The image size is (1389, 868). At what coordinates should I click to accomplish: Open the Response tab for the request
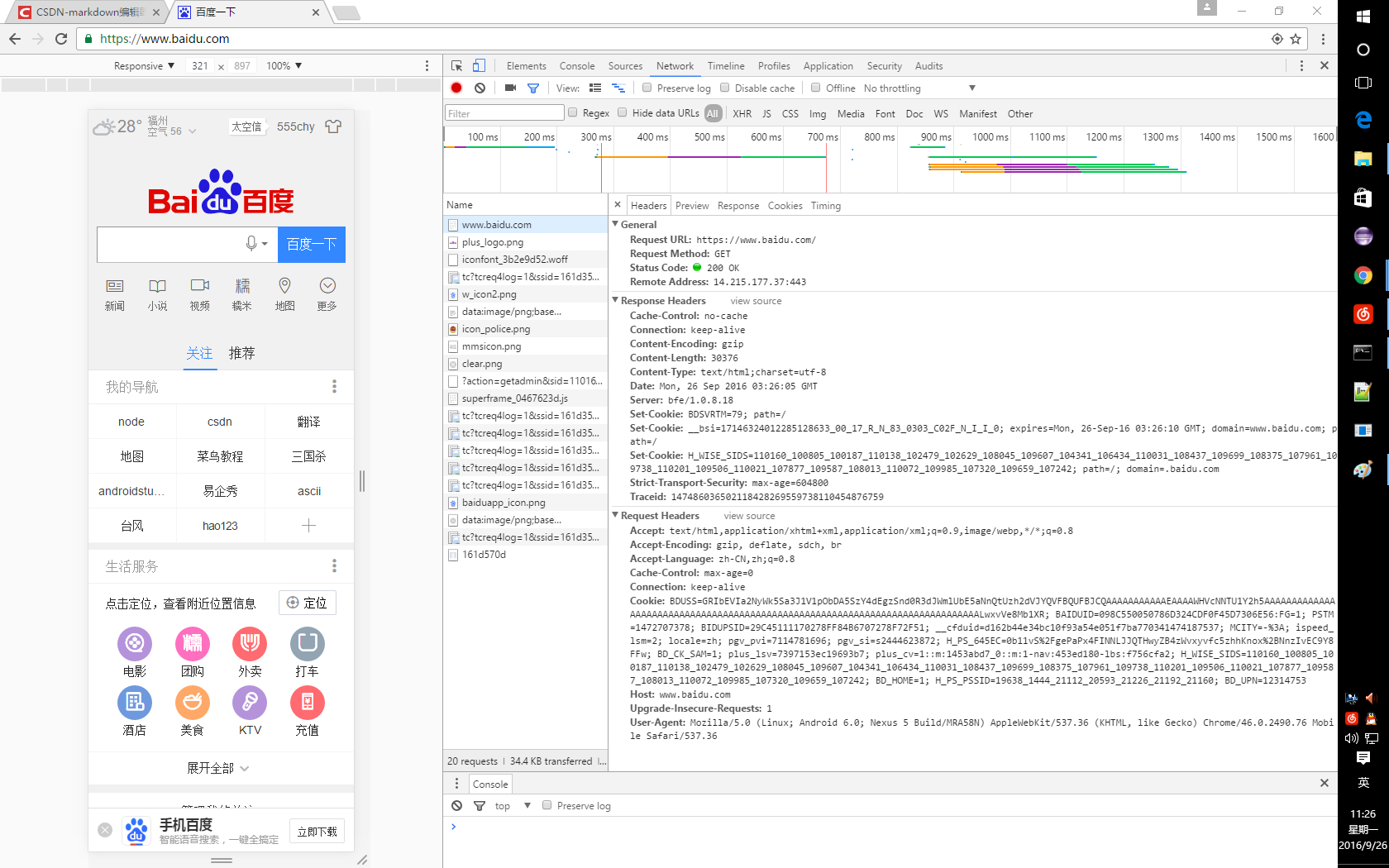(x=737, y=206)
